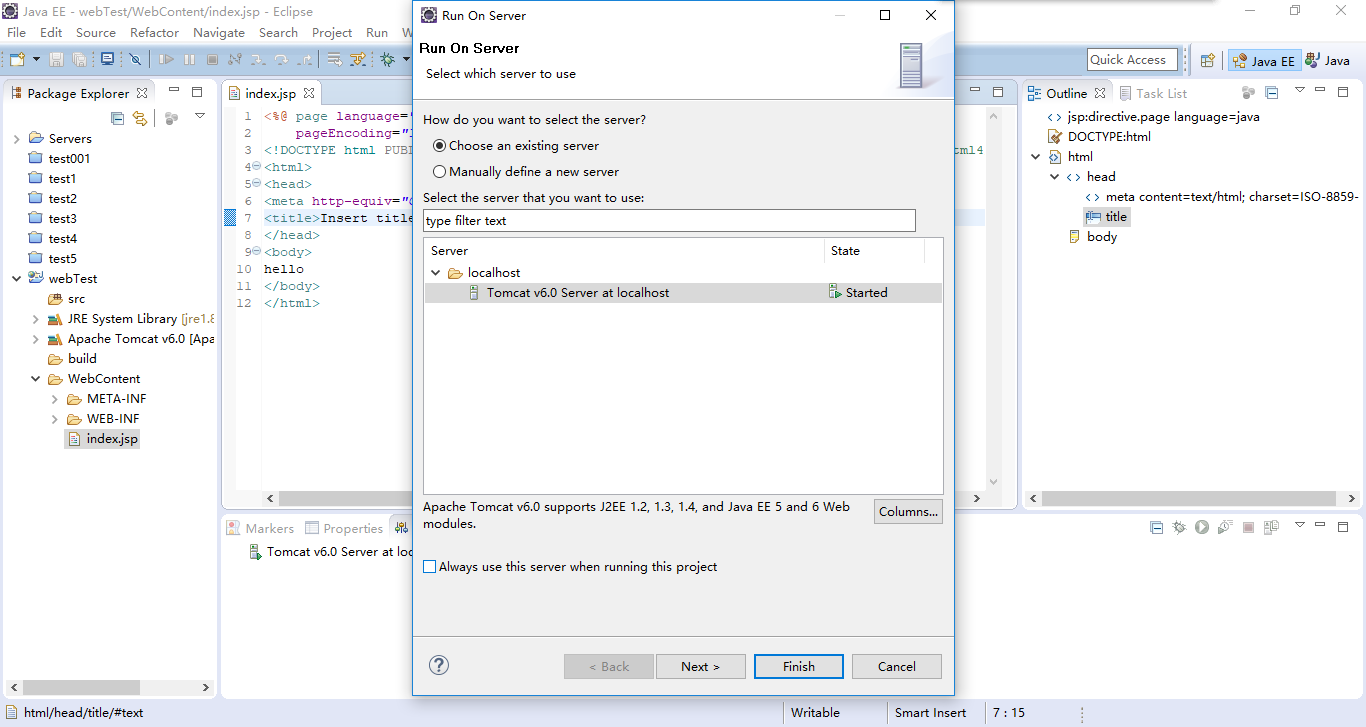Collapse the localhost node in server list
Screen dimensions: 1366x727
436,273
